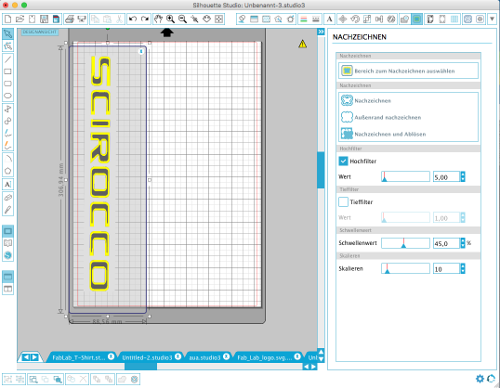This screenshot has width=500, height=388.
Task: Click Bereich zum Nachzeichnen auswählen button
Action: [x=409, y=71]
